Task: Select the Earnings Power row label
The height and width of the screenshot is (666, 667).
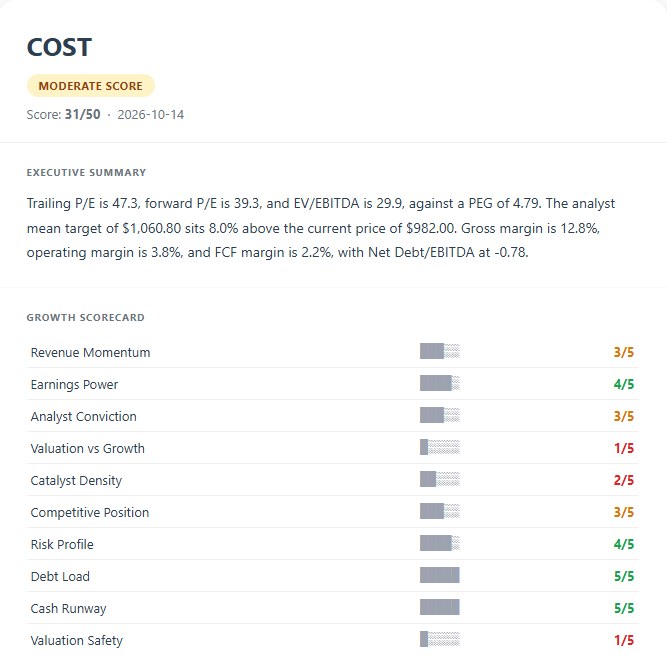Action: (74, 384)
